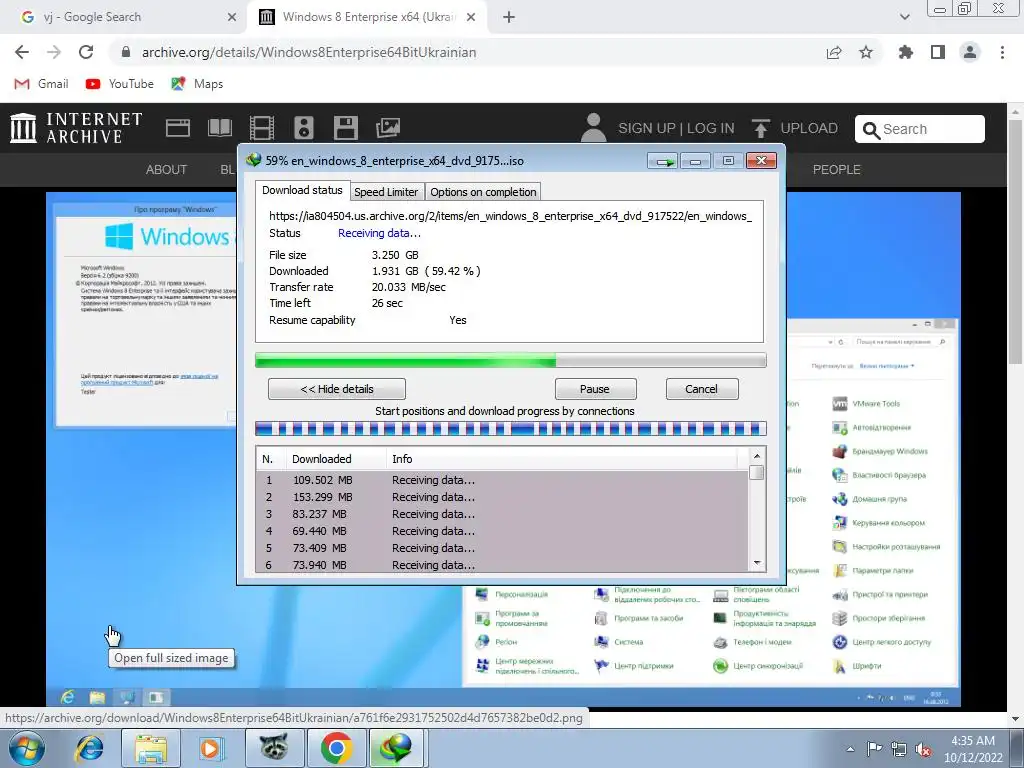
Task: Open the ABOUT menu item
Action: [x=166, y=170]
